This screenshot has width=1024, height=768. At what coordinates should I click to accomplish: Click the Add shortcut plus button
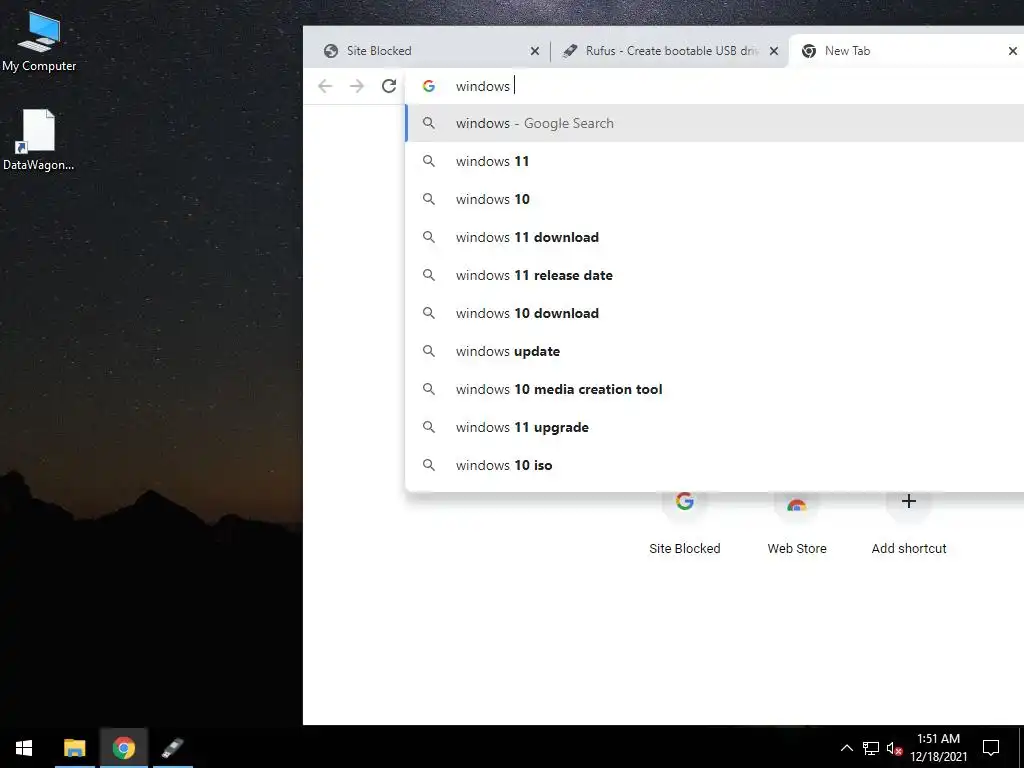click(x=908, y=502)
